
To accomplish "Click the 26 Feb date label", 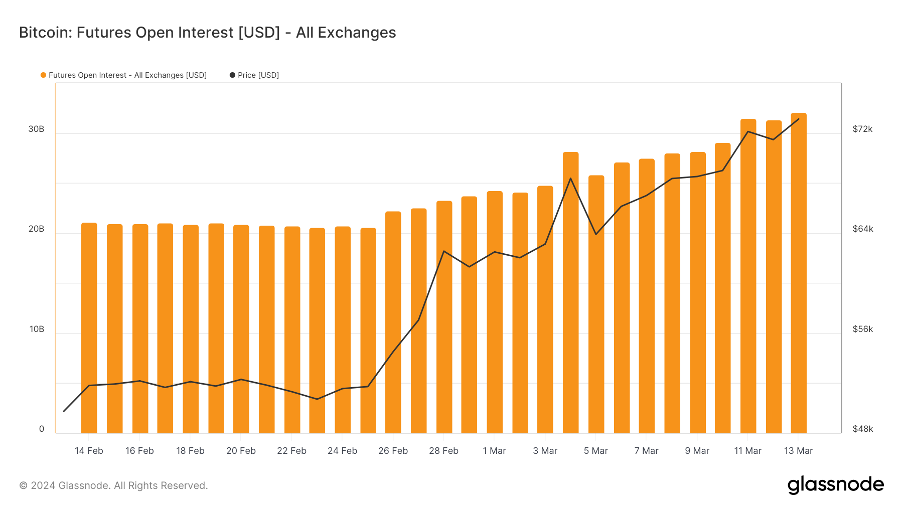I will pos(393,451).
